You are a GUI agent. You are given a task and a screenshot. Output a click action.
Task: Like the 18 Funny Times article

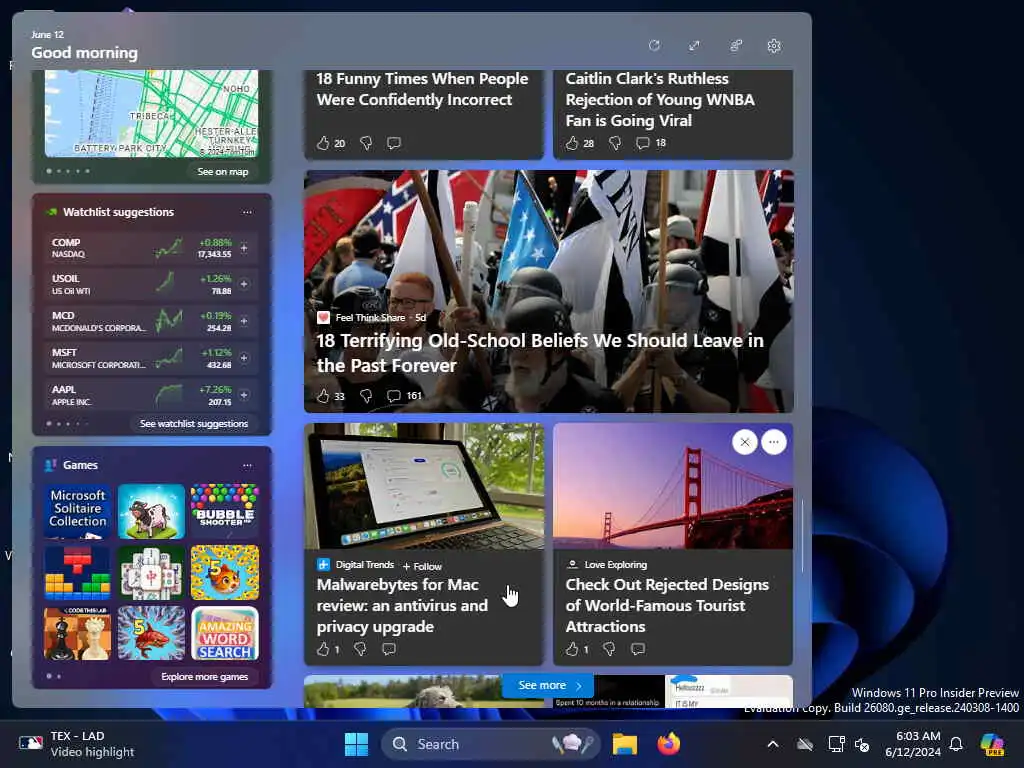click(323, 143)
